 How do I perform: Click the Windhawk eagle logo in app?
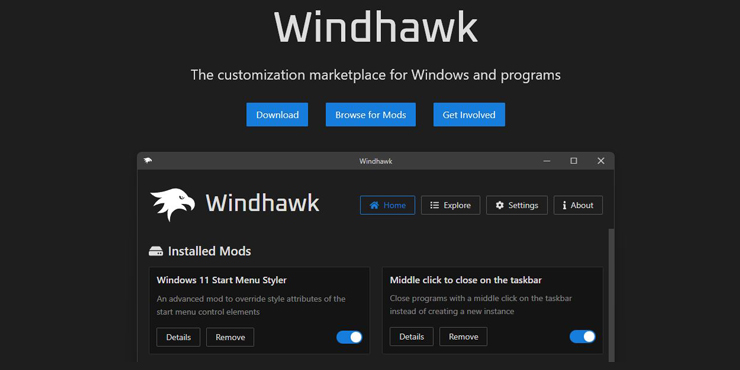172,204
